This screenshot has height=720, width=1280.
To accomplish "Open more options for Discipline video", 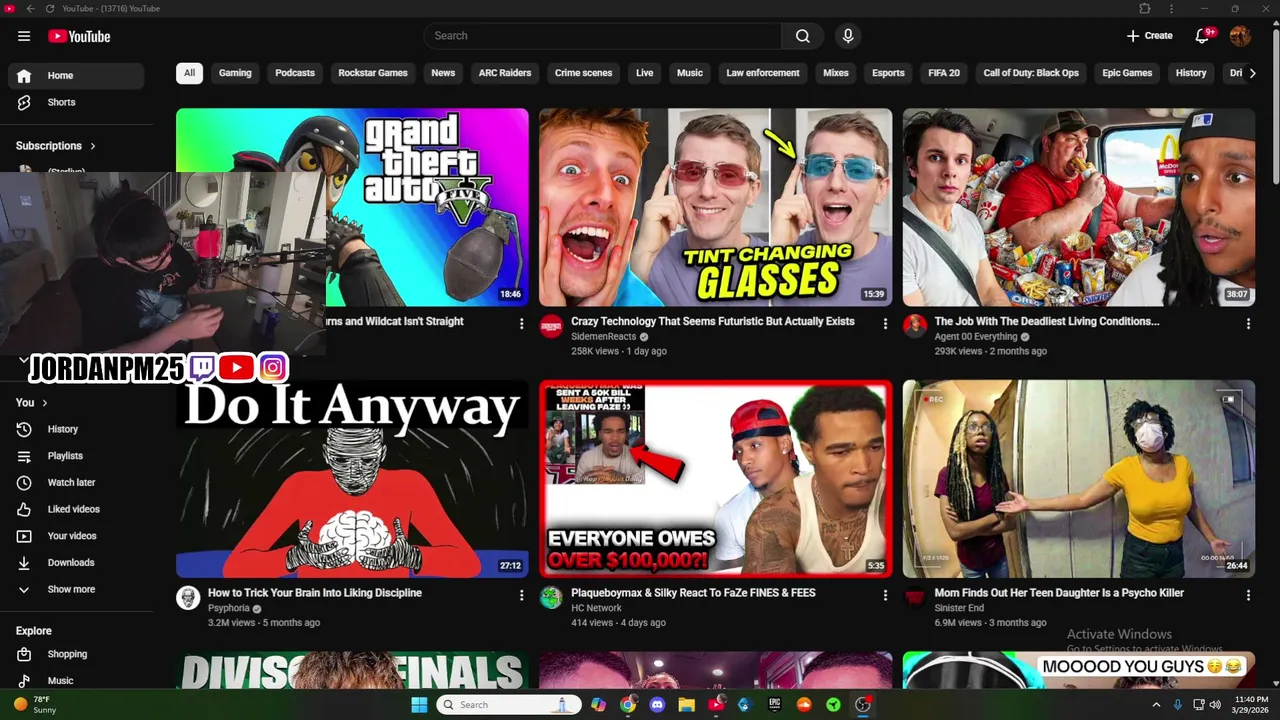I will click(521, 595).
